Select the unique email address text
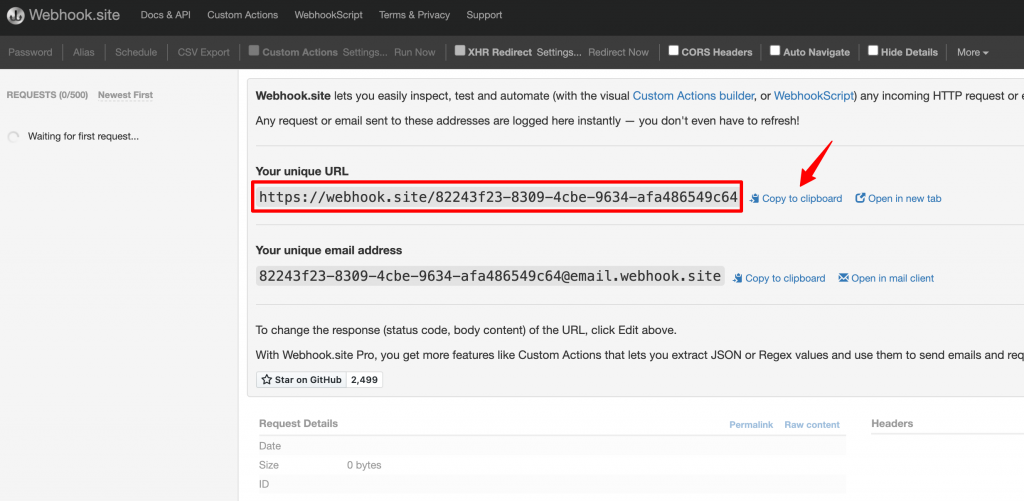Viewport: 1024px width, 501px height. pos(490,276)
